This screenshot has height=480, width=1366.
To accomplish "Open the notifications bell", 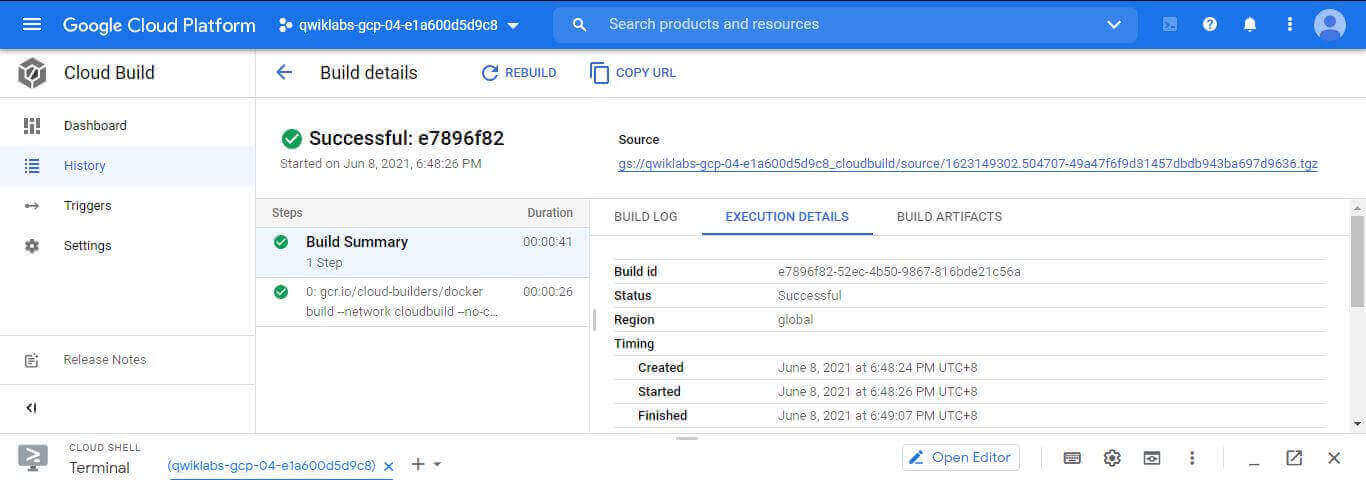I will [1250, 25].
